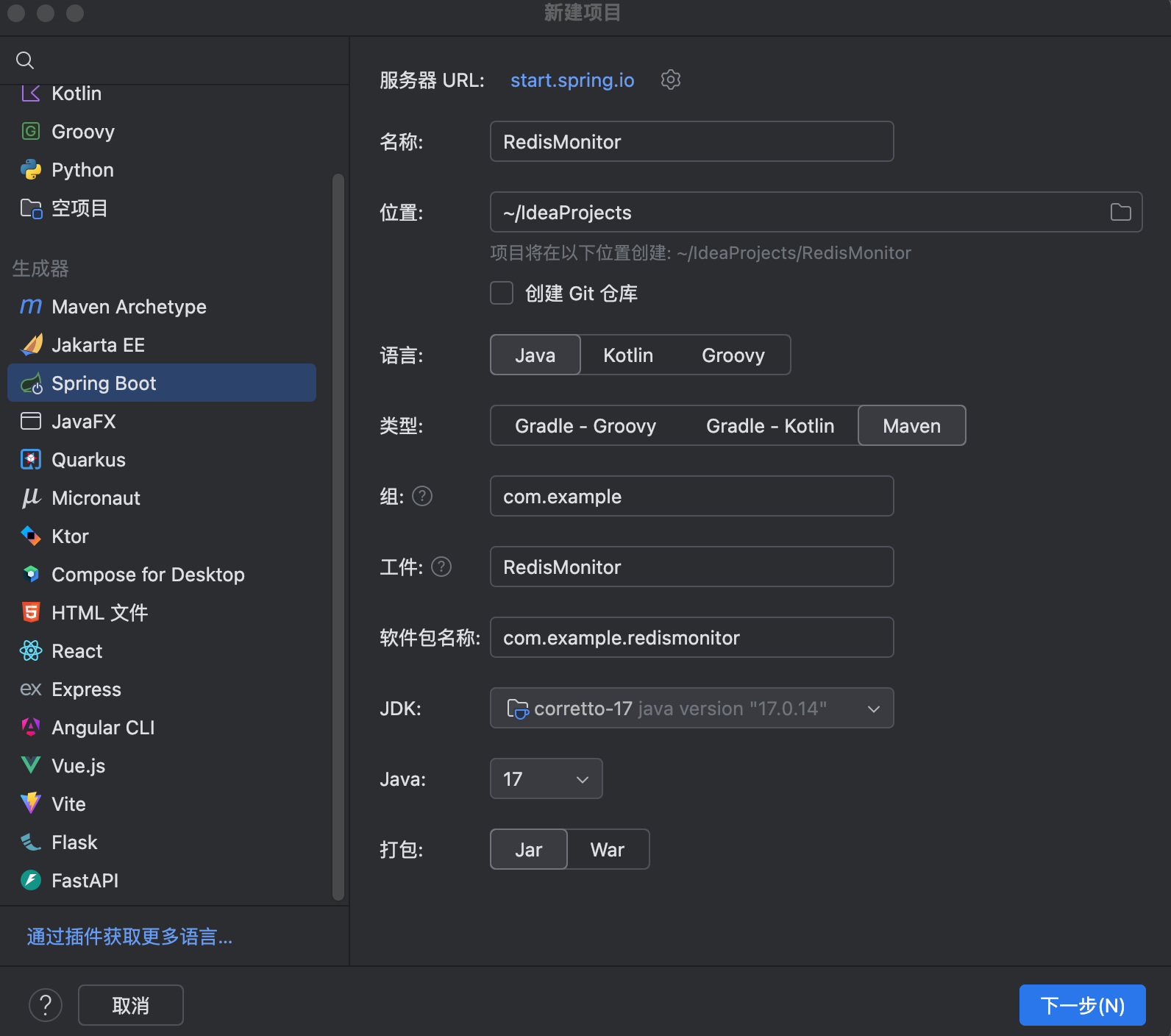
Task: Open the JDK corretto-17 dropdown
Action: 692,709
